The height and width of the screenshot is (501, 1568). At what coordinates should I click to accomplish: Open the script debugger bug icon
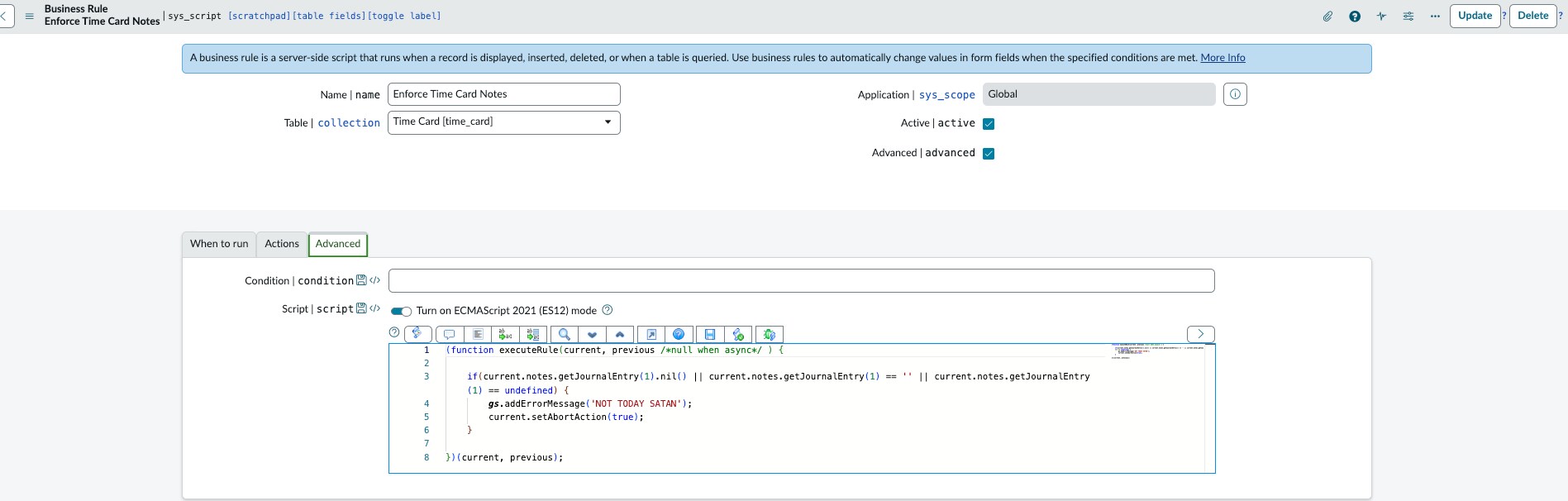[769, 334]
